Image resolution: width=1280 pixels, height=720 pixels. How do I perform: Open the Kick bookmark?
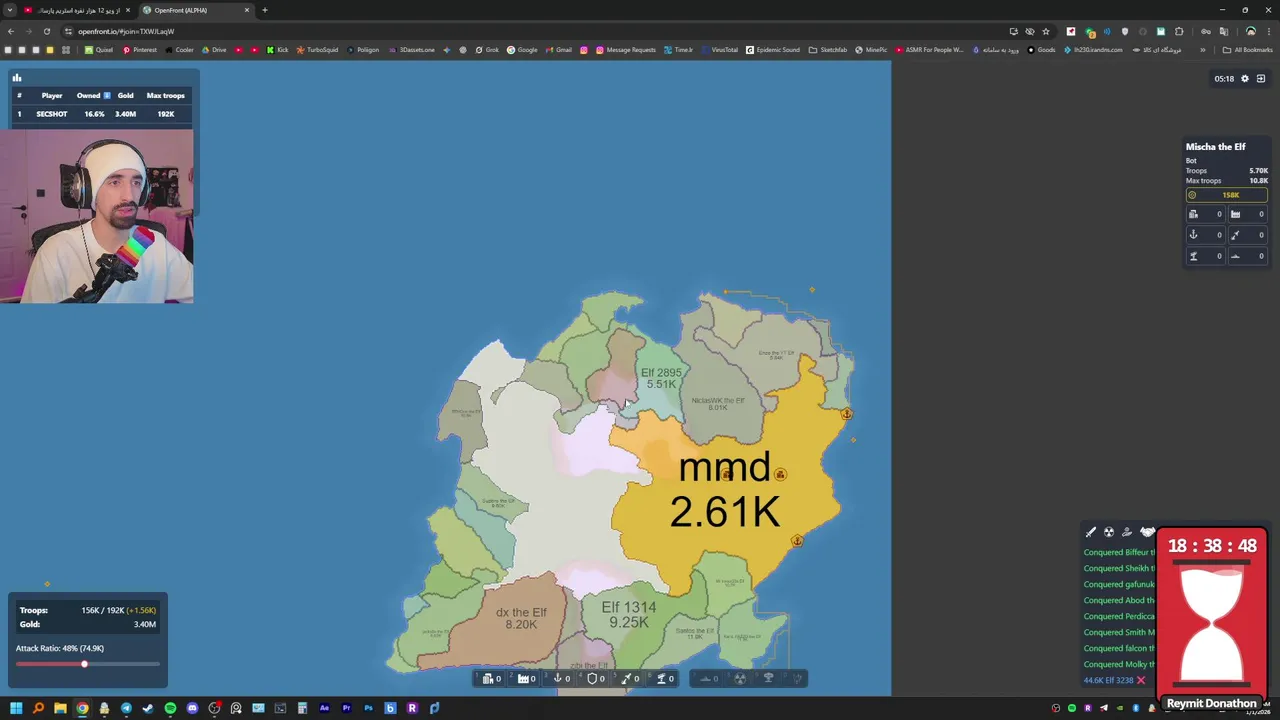tap(277, 50)
